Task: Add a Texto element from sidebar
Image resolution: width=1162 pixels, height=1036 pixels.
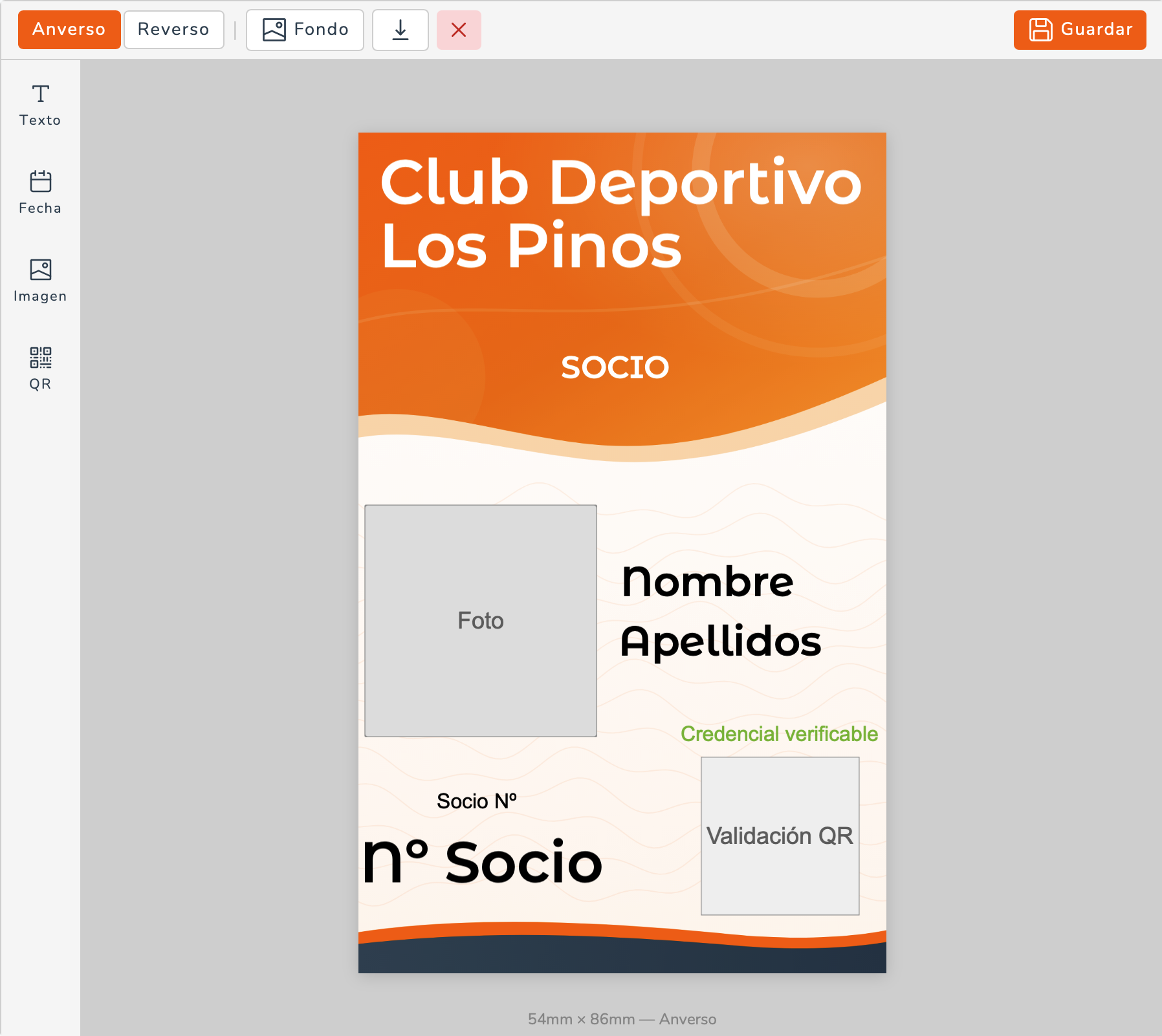Action: 40,105
